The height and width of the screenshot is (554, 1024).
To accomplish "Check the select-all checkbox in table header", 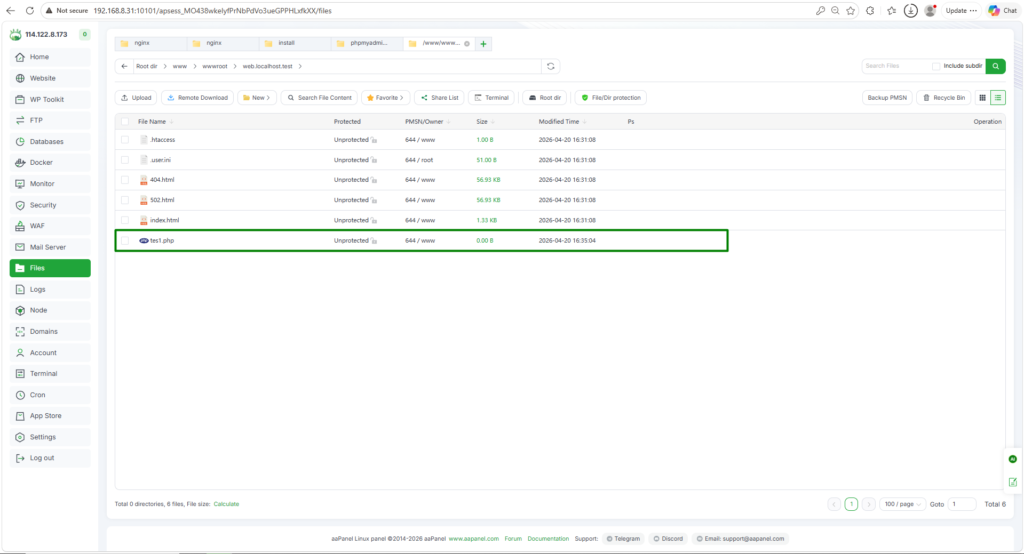I will [x=125, y=121].
